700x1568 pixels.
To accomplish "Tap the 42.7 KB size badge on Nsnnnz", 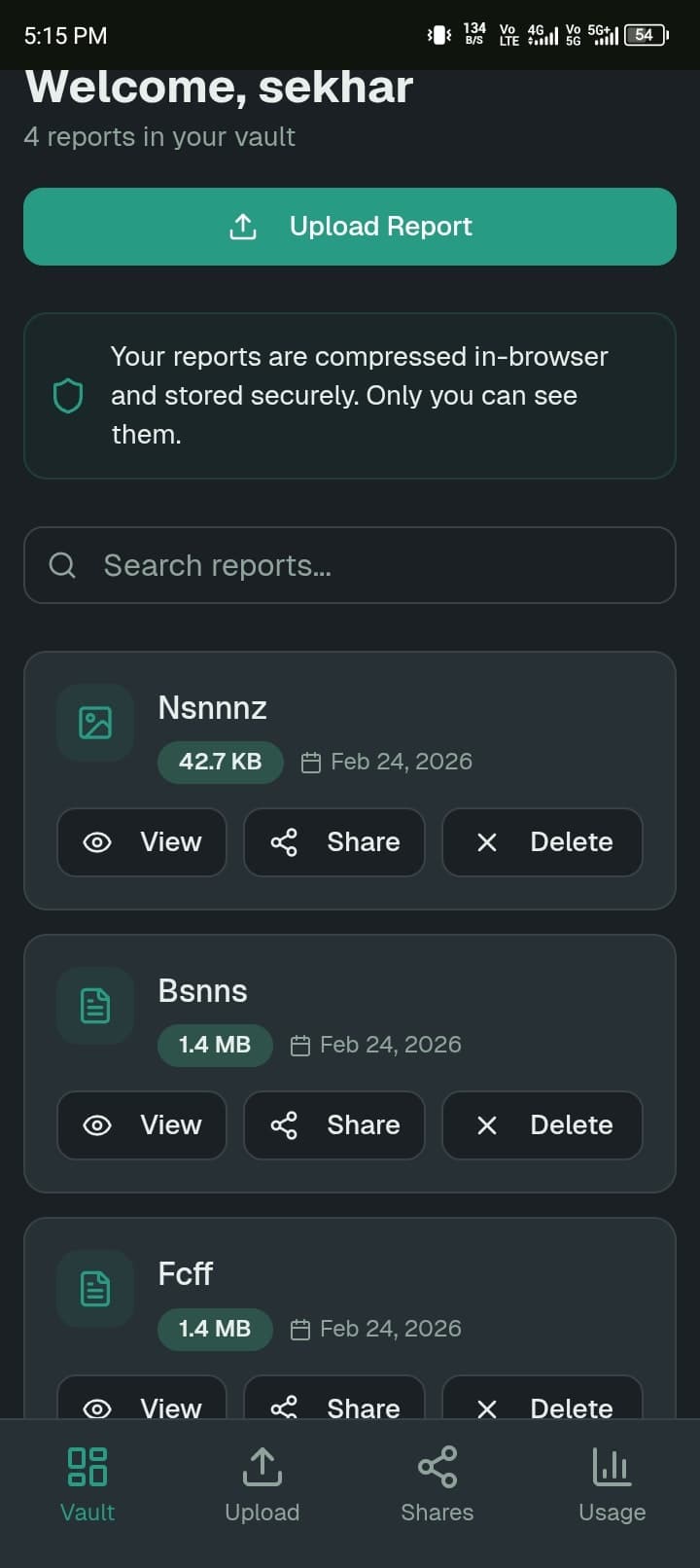I will [220, 762].
